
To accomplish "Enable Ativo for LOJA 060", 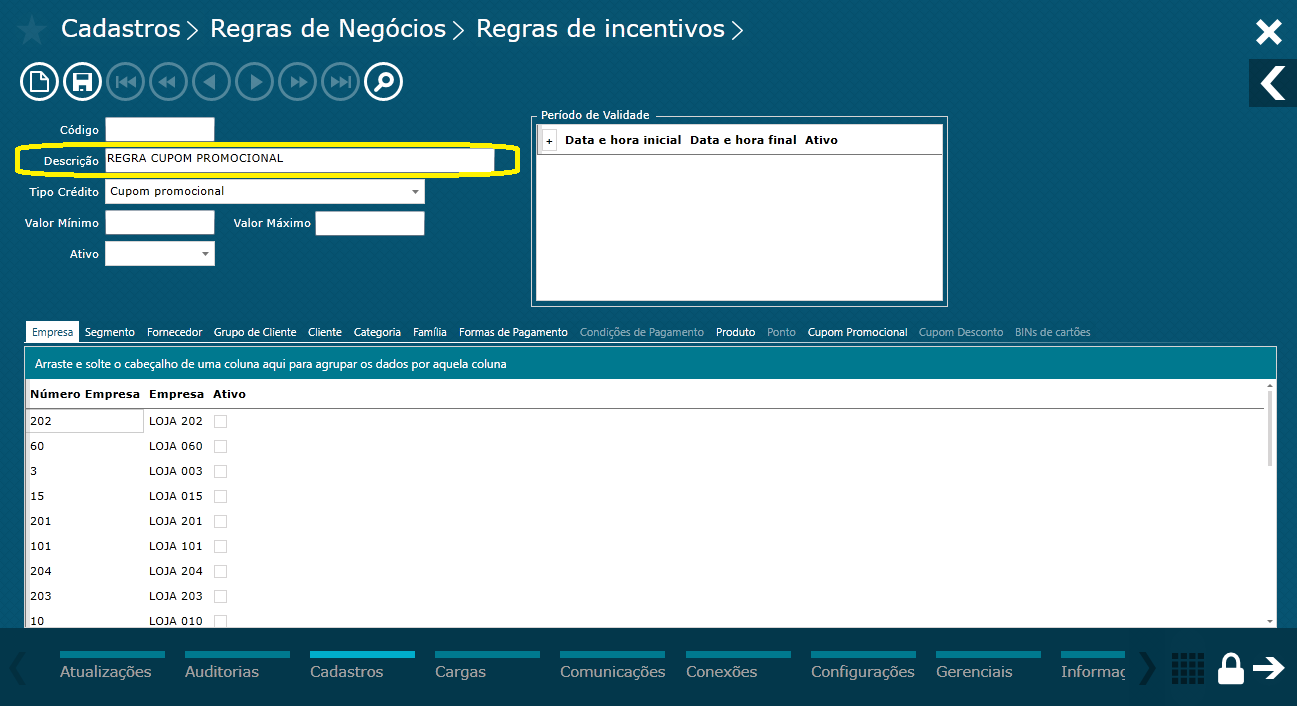I will pos(218,446).
